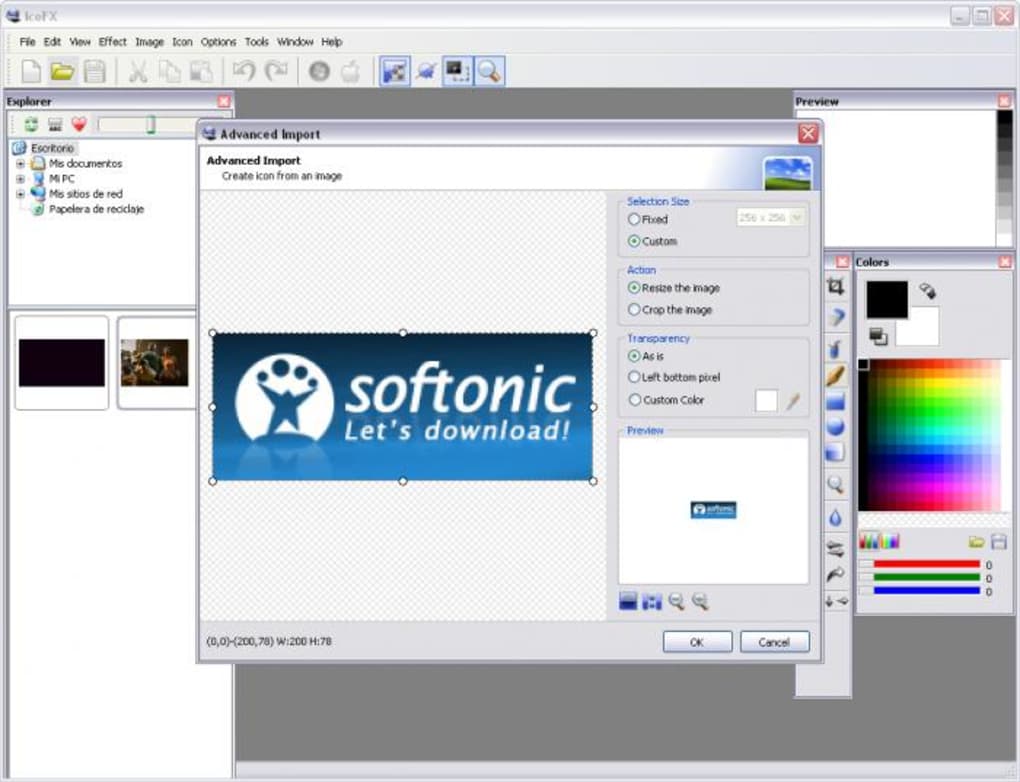
Task: Select Left bottom pixel transparency option
Action: pos(634,378)
